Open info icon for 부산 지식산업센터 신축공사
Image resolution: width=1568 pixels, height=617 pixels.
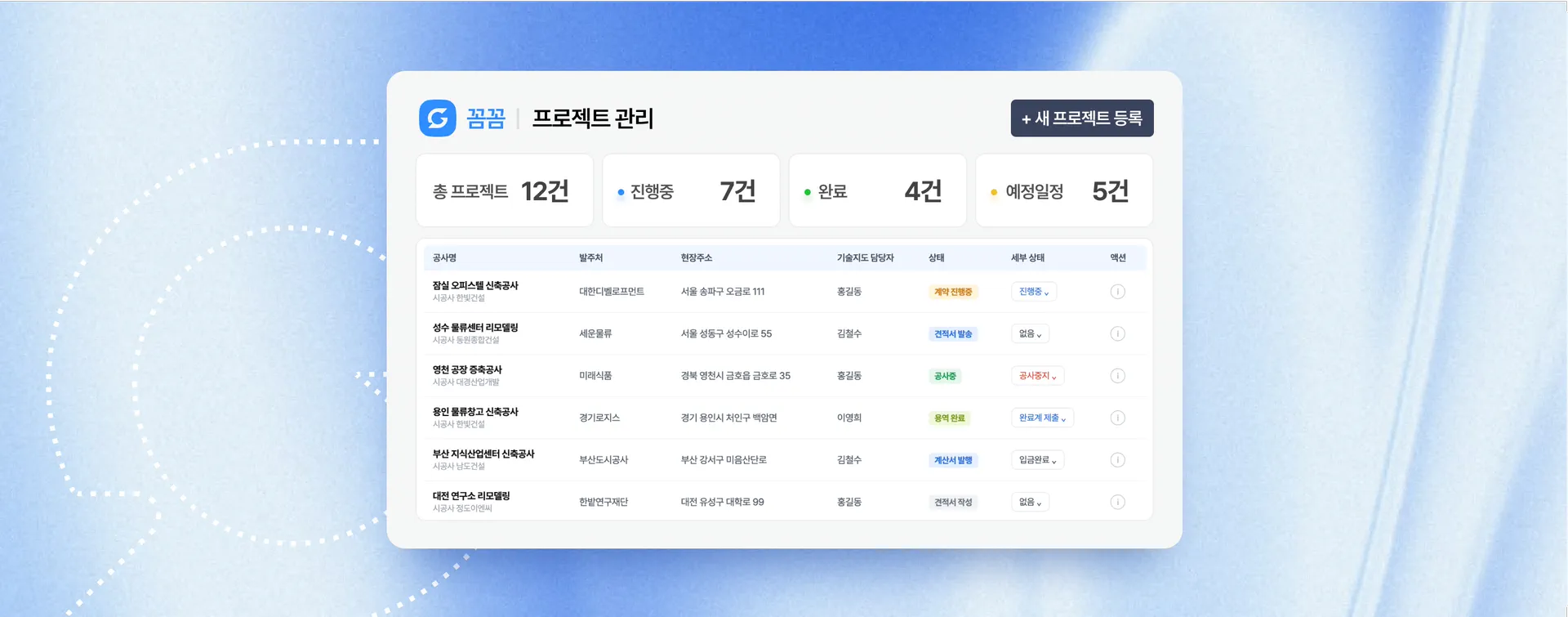1118,460
